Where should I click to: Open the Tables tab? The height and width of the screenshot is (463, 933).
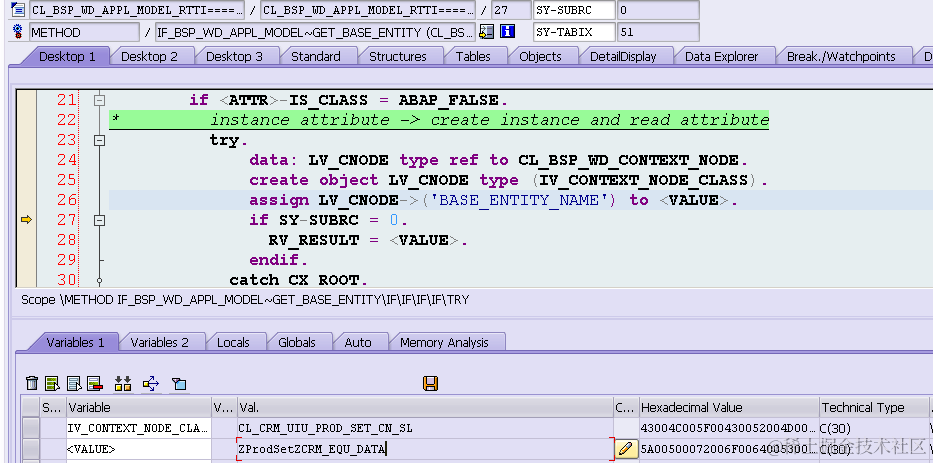tap(473, 57)
